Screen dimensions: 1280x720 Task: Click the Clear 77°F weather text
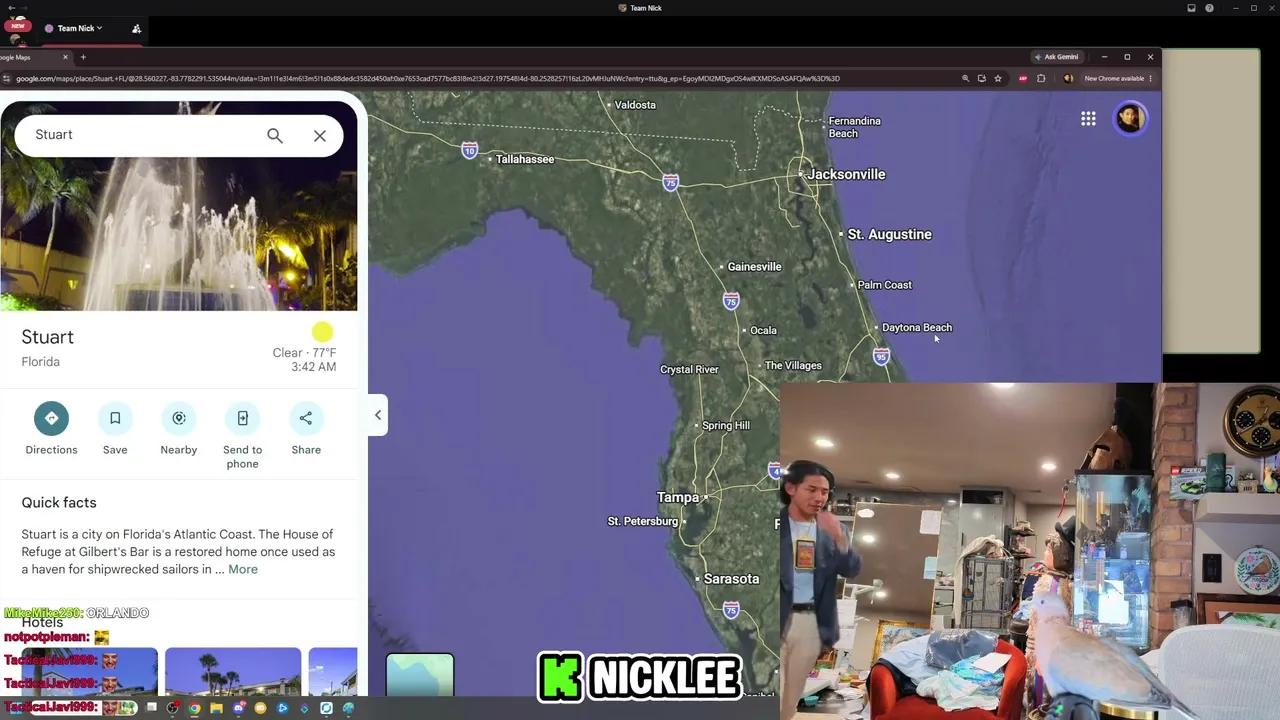304,353
